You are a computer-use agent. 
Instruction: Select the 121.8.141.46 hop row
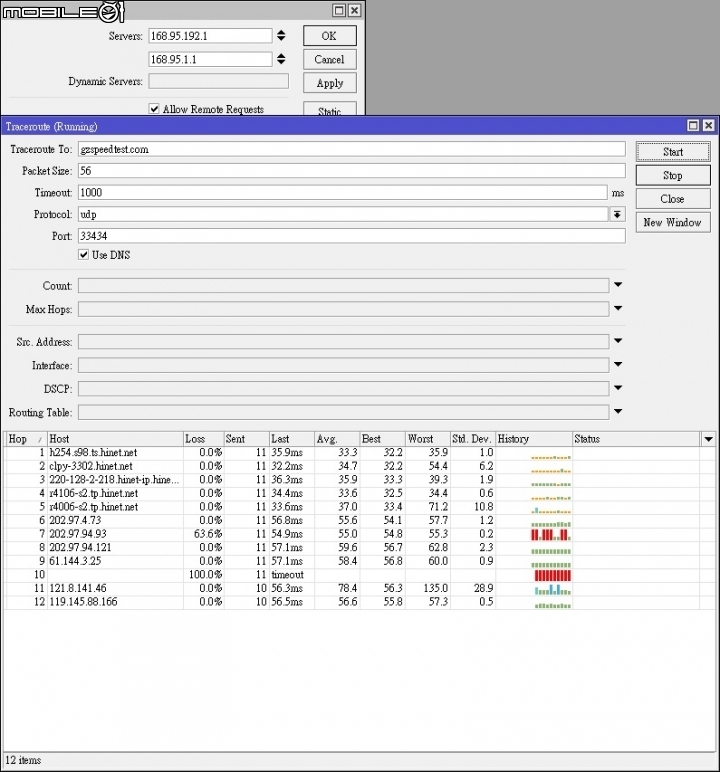point(360,588)
